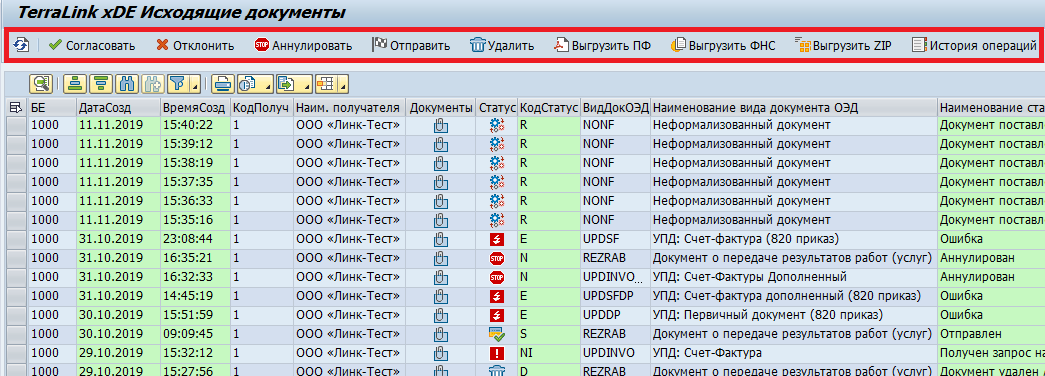
Task: Click the error status icon in row 15:51:59
Action: tap(497, 315)
